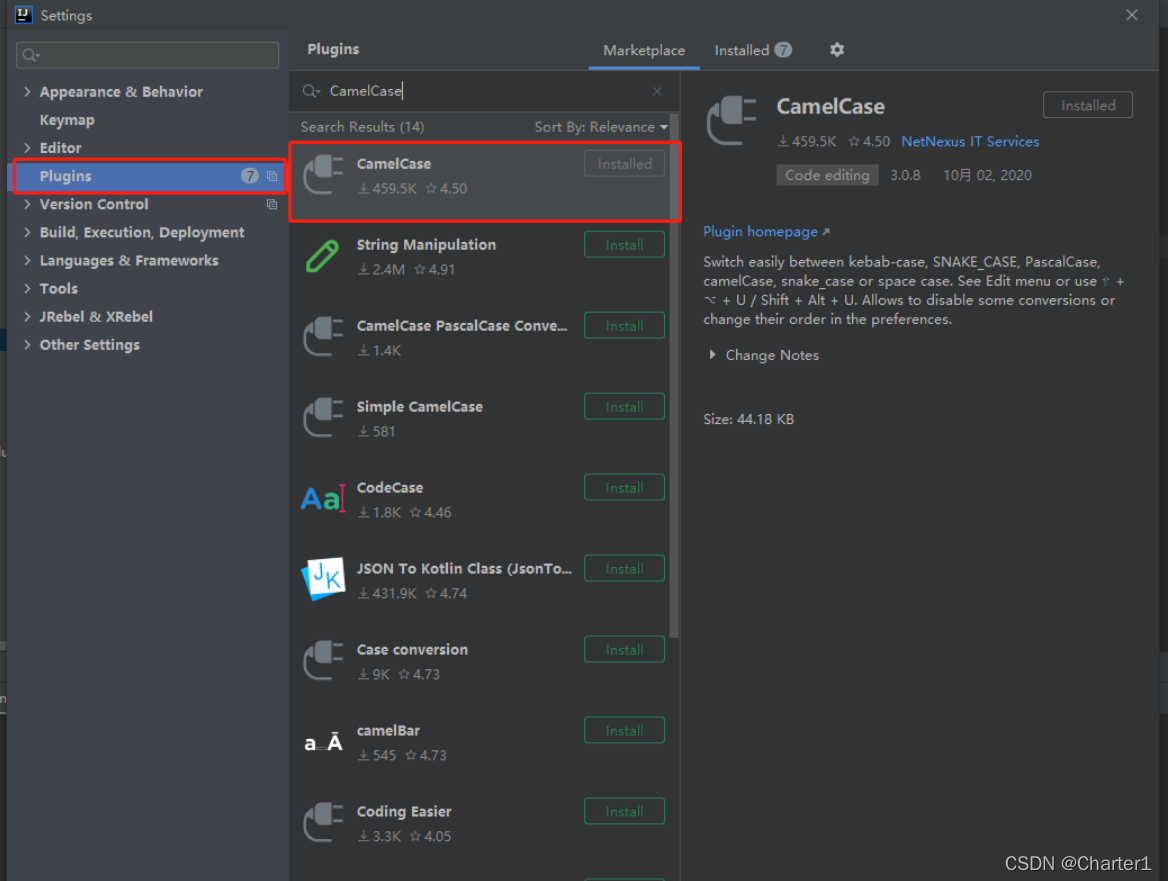This screenshot has width=1168, height=881.
Task: Expand Appearance & Behavior section
Action: pyautogui.click(x=28, y=92)
